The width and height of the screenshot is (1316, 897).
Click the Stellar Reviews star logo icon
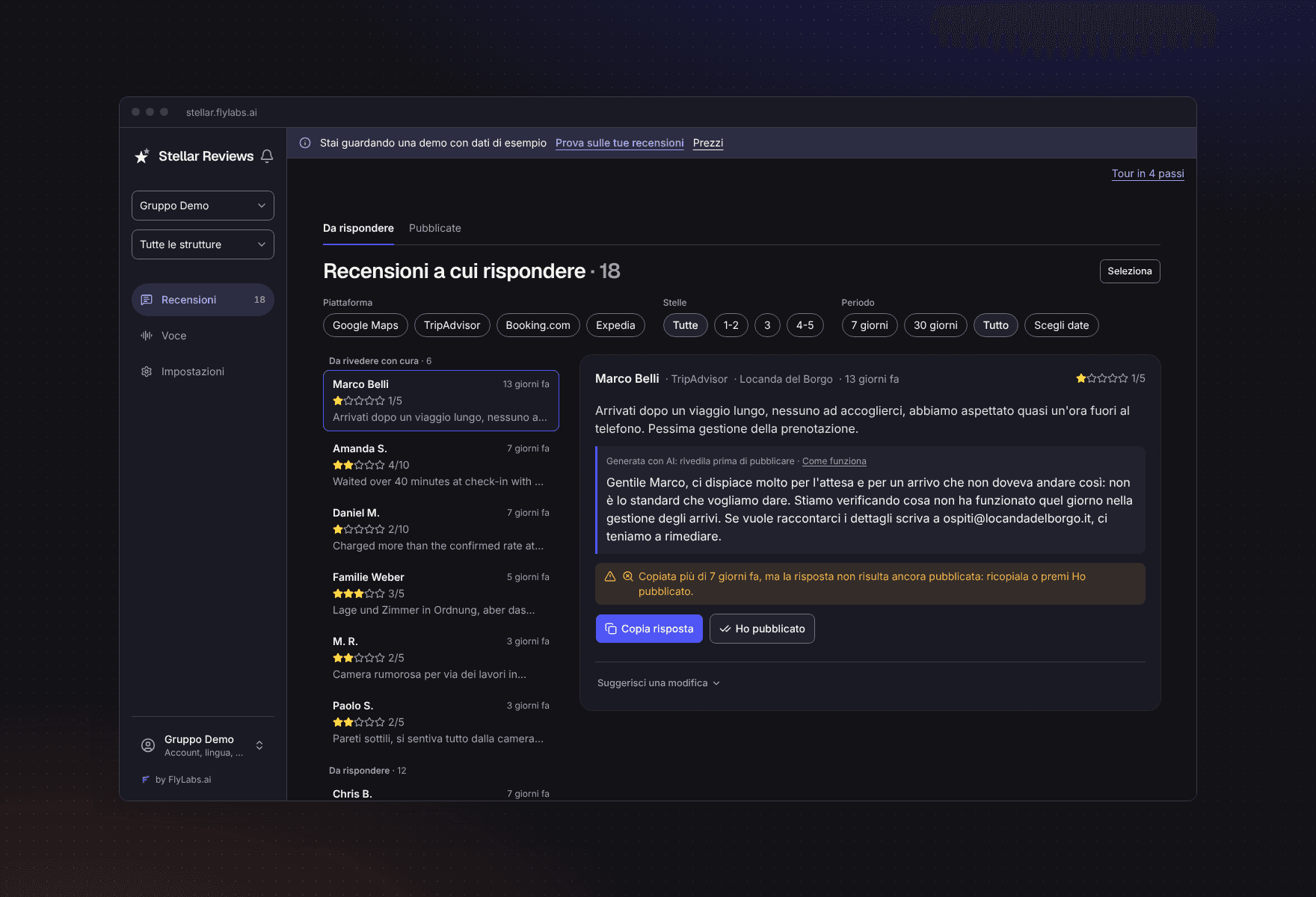tap(142, 156)
